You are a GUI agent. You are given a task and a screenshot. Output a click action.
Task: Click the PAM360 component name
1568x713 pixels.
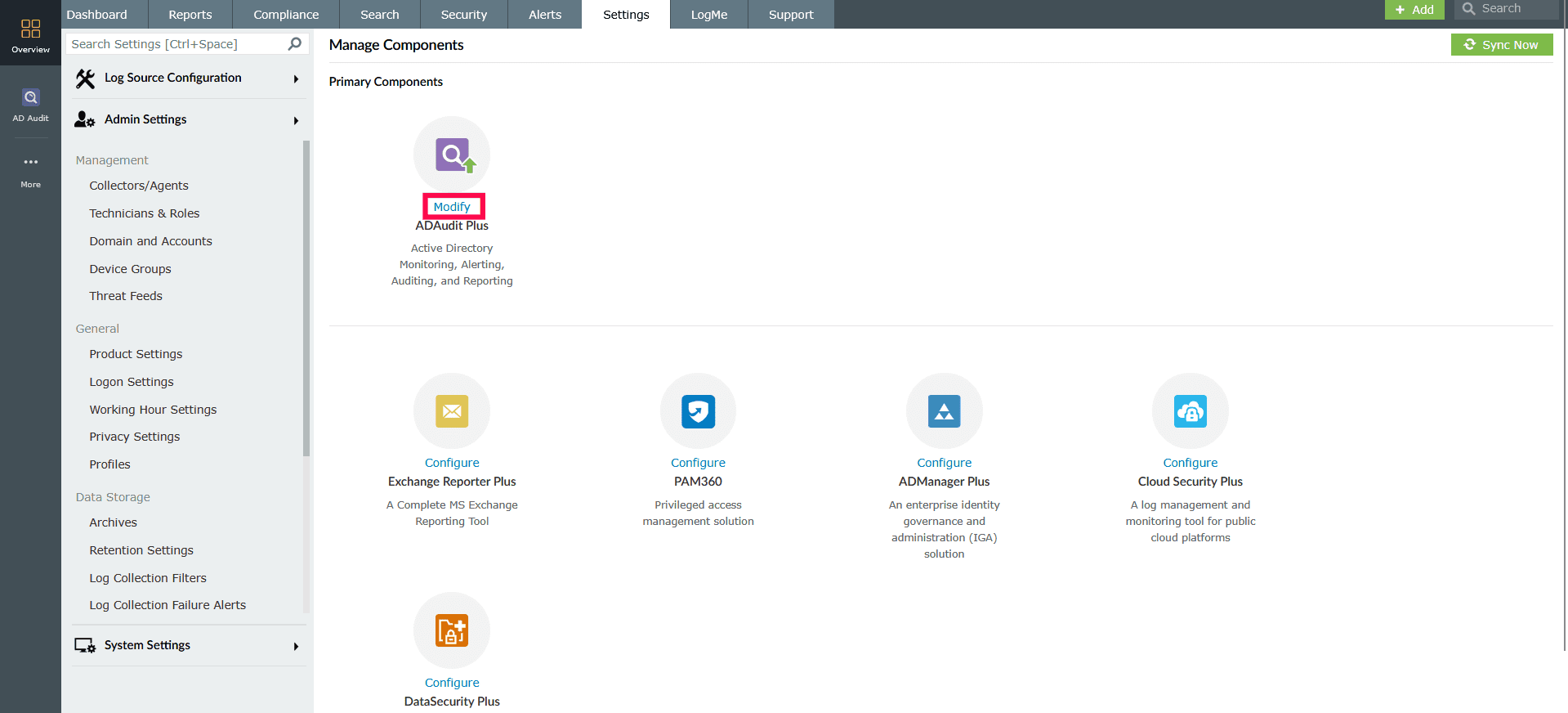pos(699,482)
